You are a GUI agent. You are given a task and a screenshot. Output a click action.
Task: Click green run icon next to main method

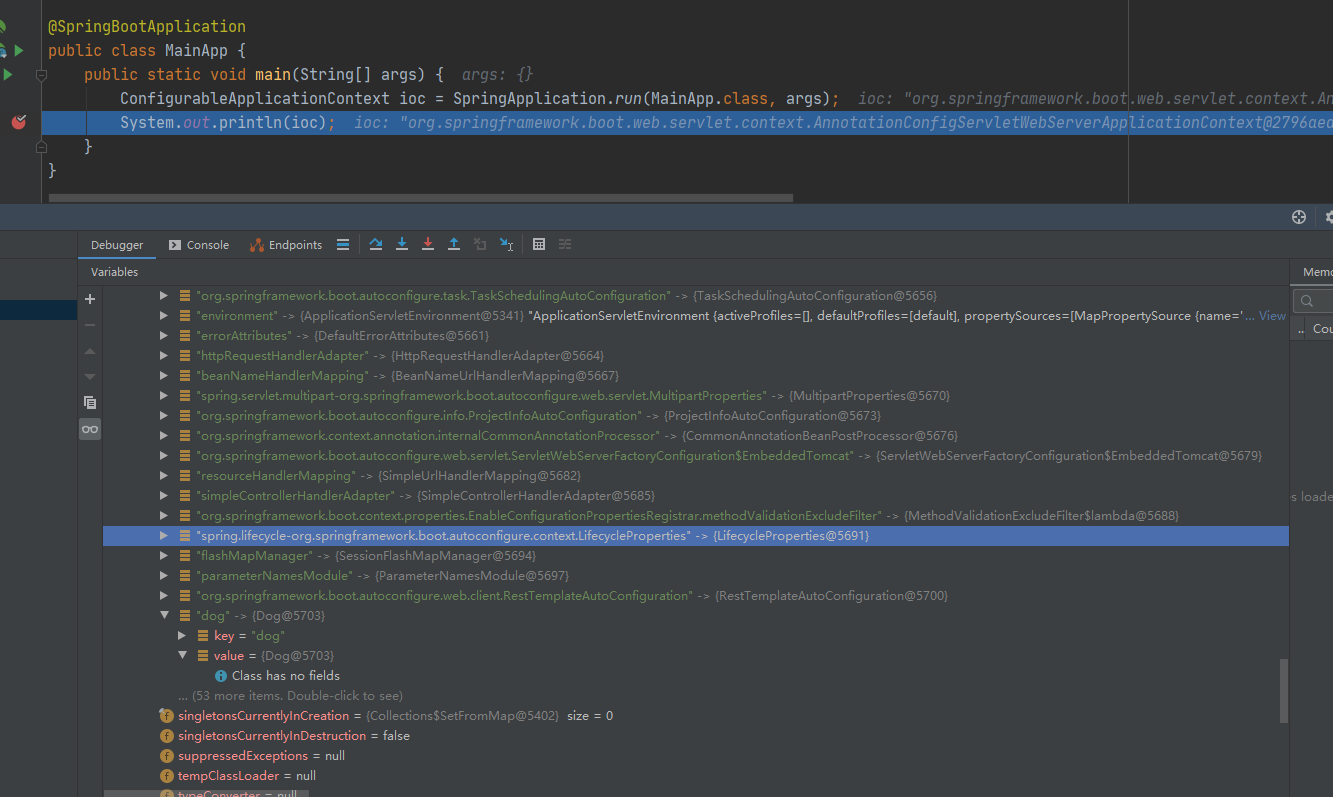8,74
